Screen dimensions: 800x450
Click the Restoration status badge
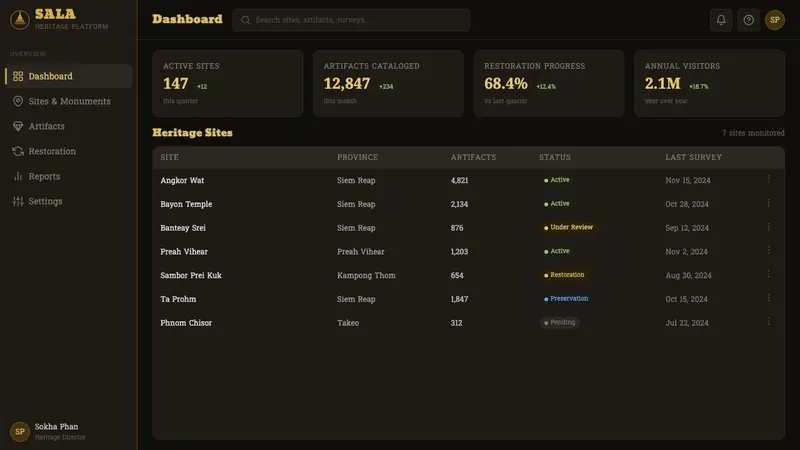pos(564,274)
